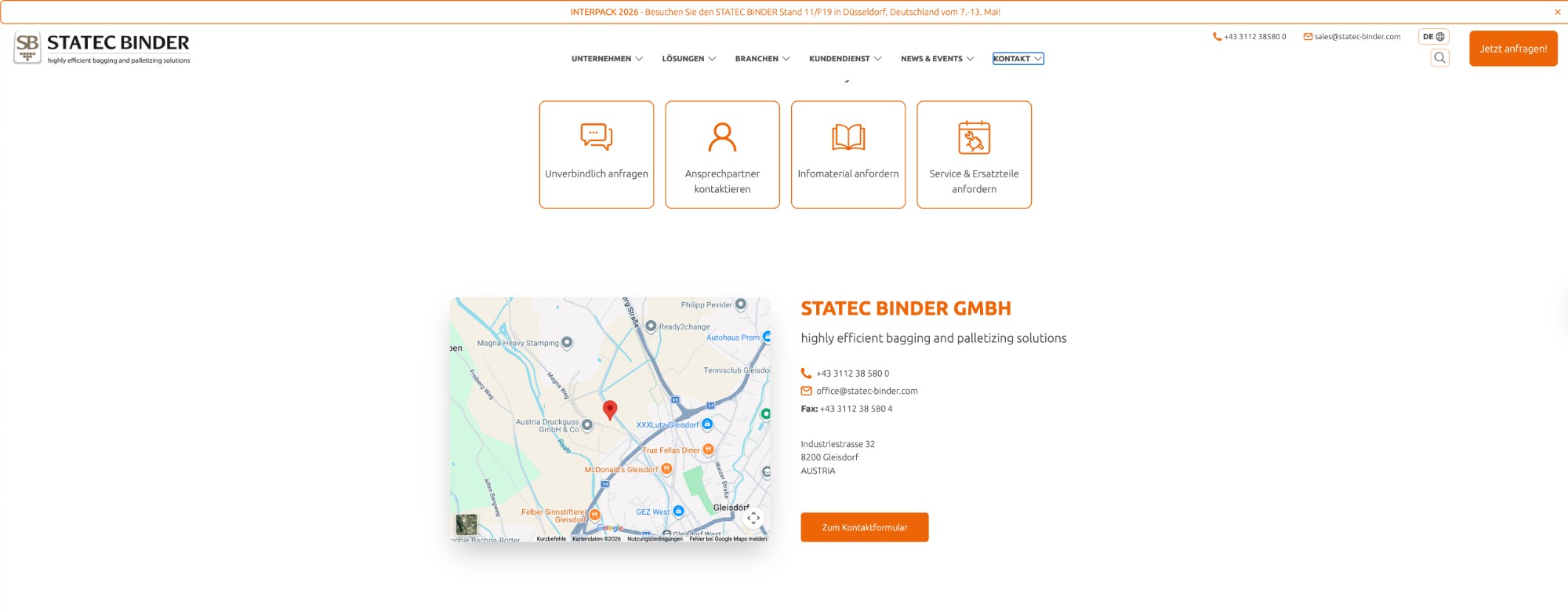Click XXXLutz Gleisdorf shopping marker
1568x612 pixels.
click(707, 424)
